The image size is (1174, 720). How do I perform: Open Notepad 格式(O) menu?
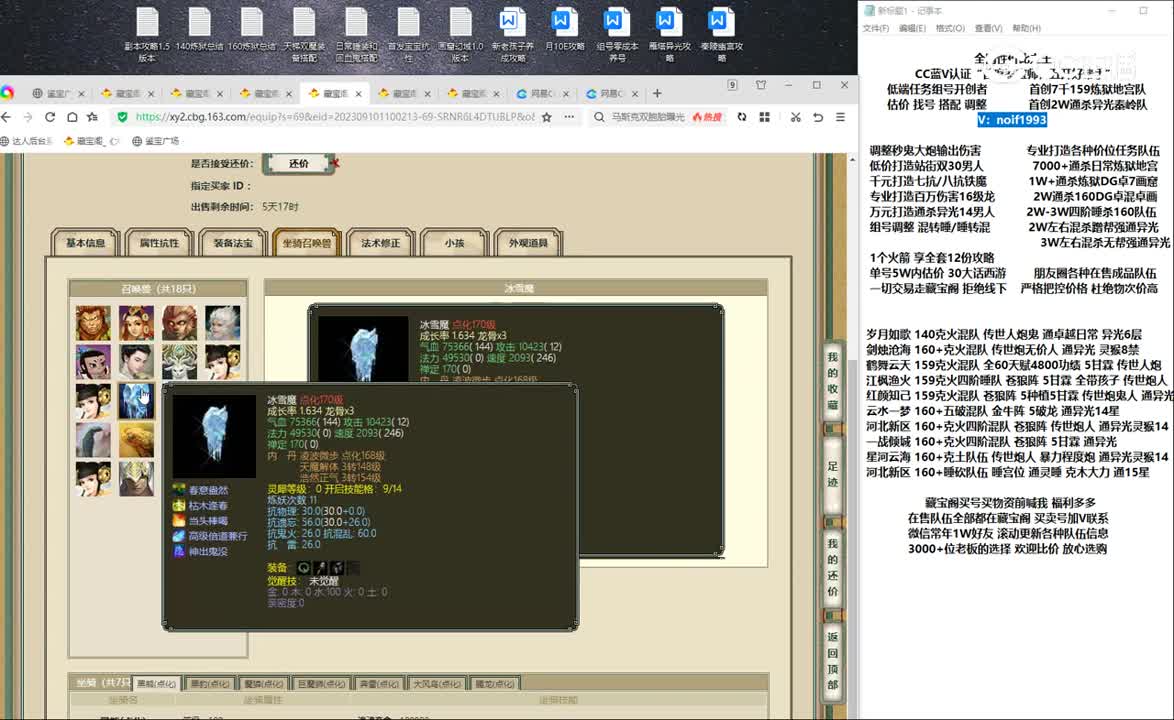tap(950, 28)
